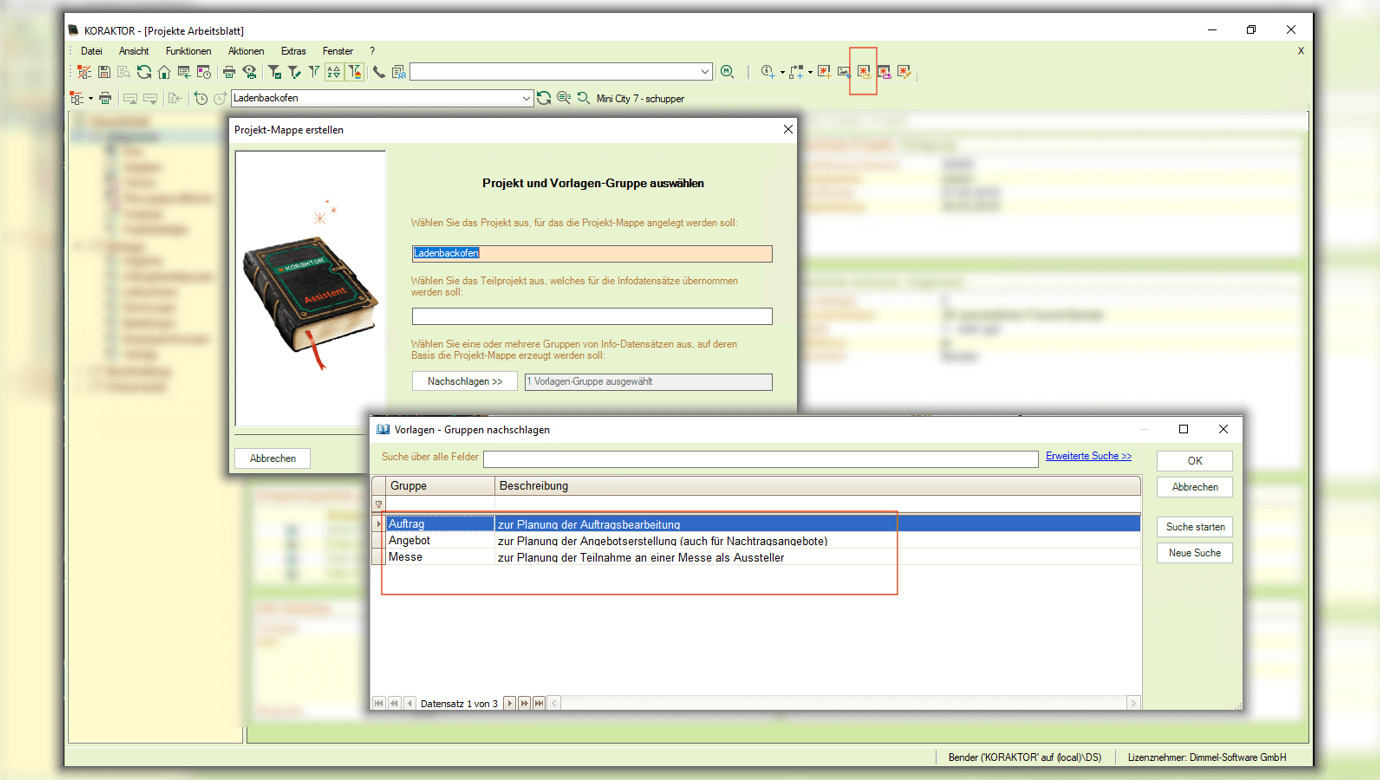Image resolution: width=1380 pixels, height=780 pixels.
Task: Click the printer icon in top toolbar
Action: click(x=229, y=72)
